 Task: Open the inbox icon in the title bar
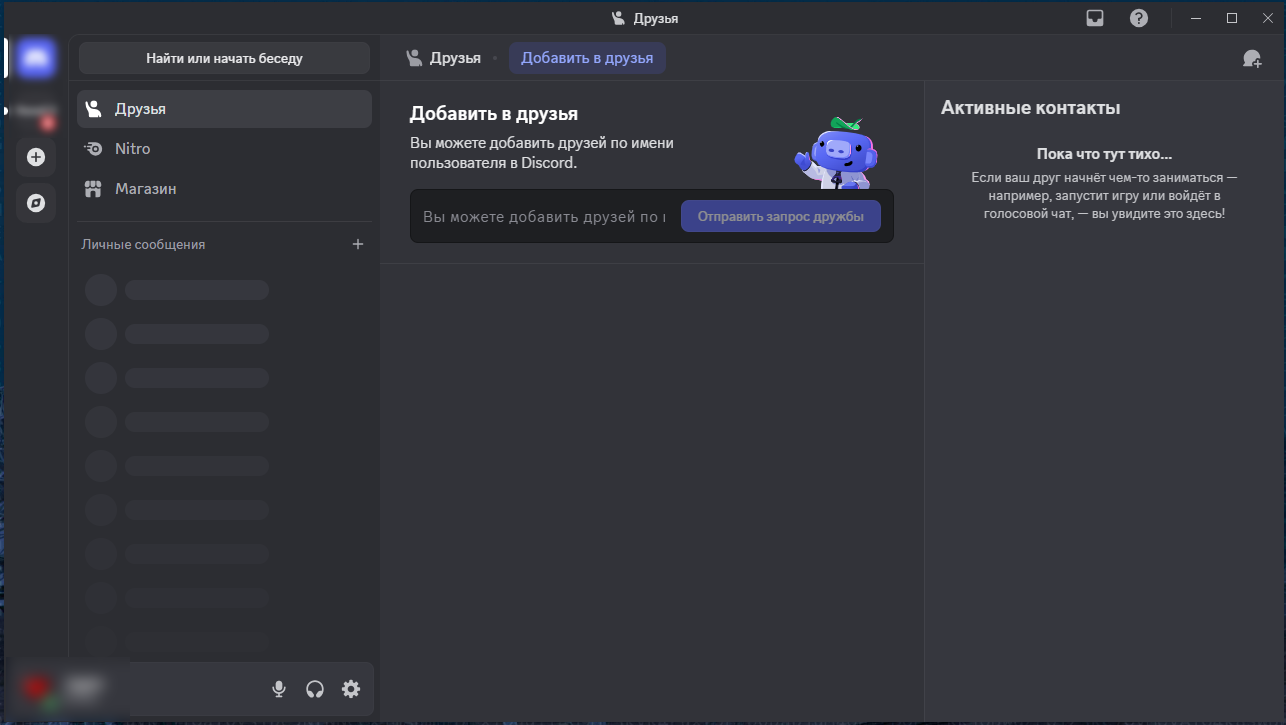point(1095,18)
